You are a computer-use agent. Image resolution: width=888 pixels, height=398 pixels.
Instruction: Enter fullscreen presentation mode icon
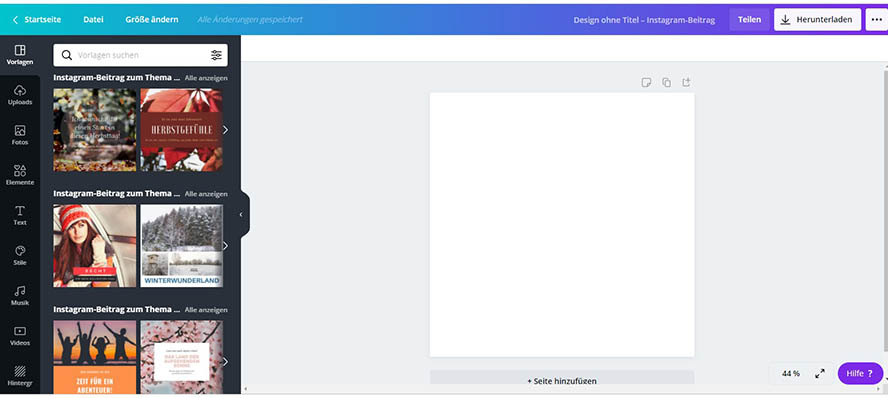click(820, 374)
